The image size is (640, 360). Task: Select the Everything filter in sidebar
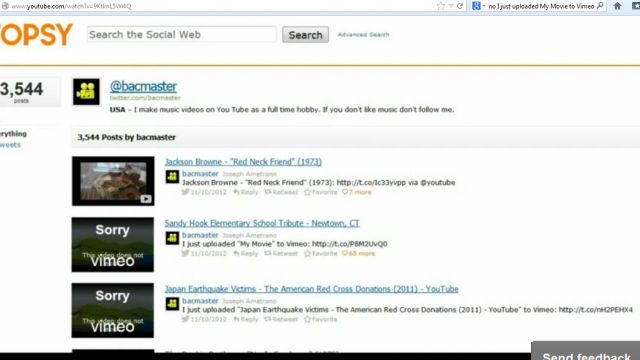(x=13, y=133)
